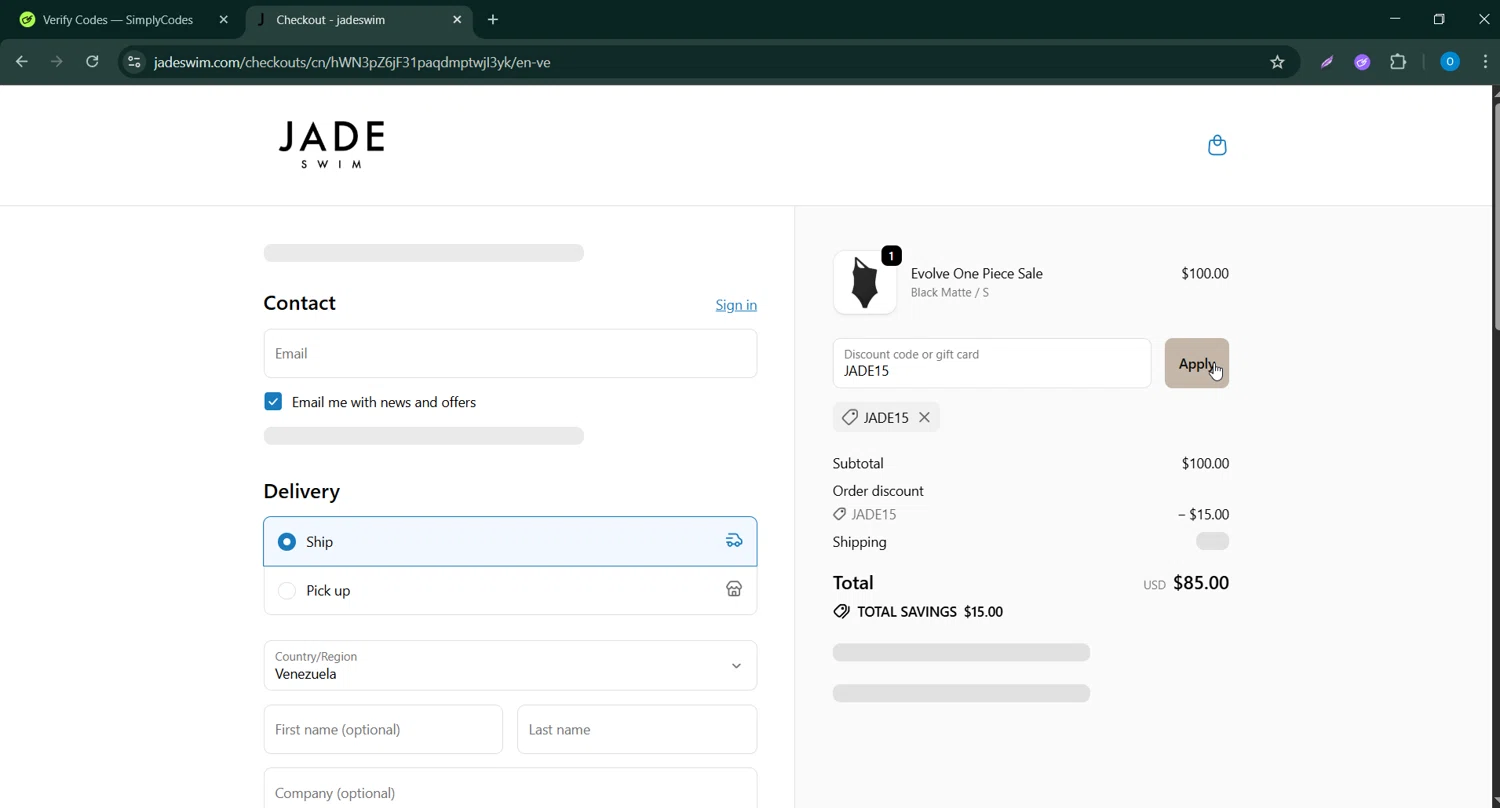Click the TOTAL SAVINGS $15.00 text
Screen dimensions: 1500x808
[930, 611]
